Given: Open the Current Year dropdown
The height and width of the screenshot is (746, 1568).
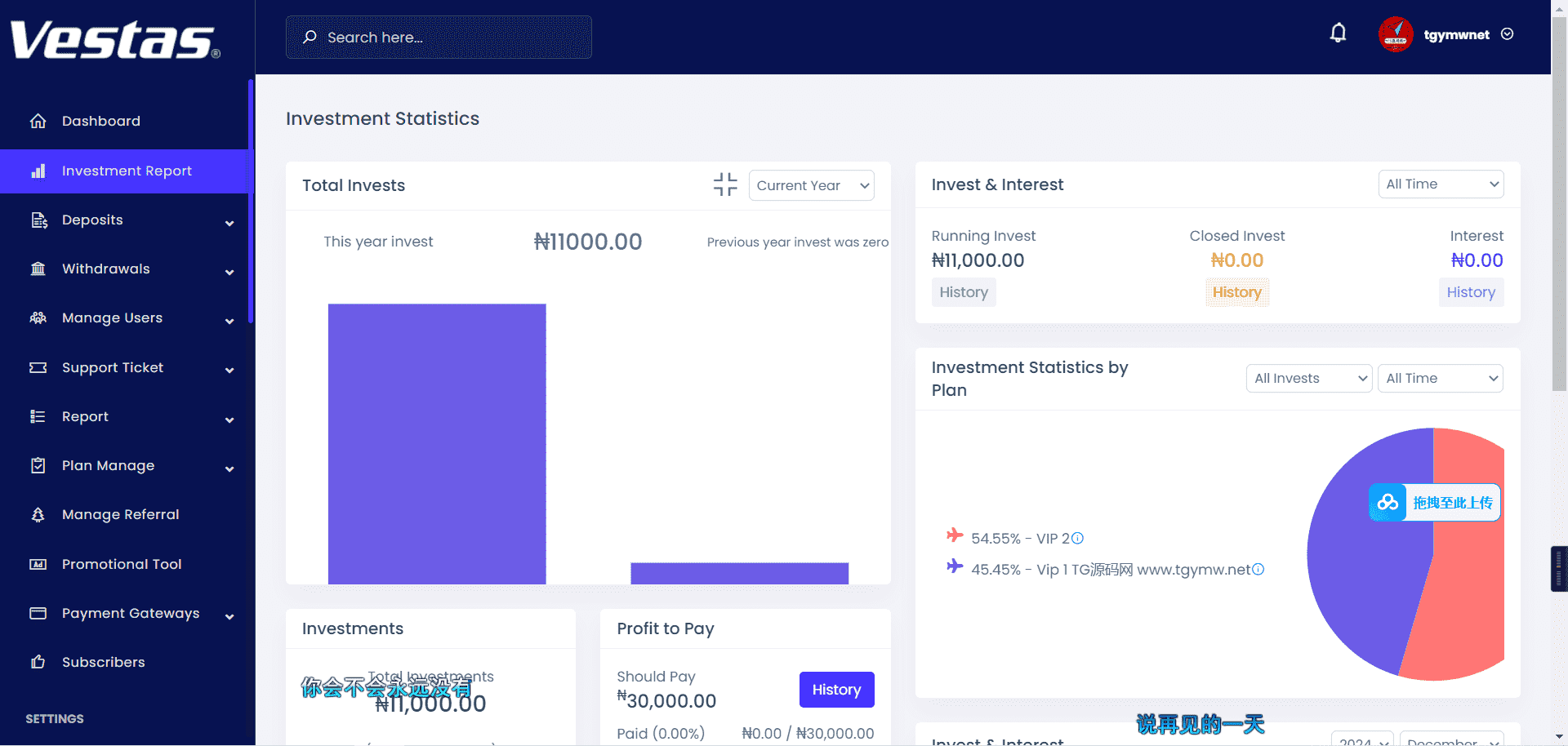Looking at the screenshot, I should point(811,185).
